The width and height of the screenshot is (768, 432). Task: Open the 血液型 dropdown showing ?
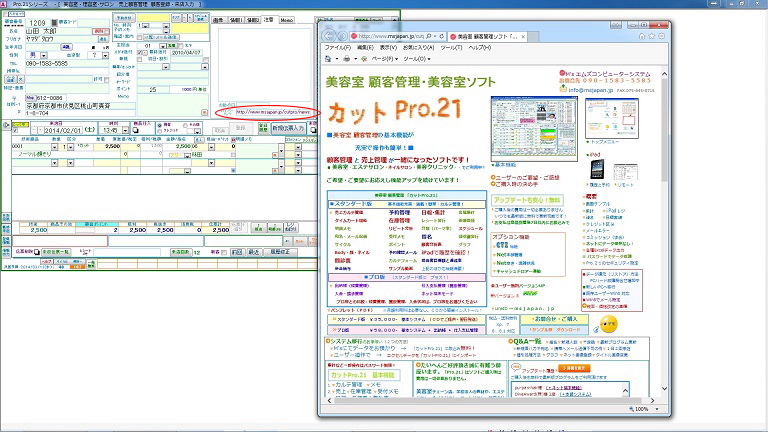[x=105, y=55]
